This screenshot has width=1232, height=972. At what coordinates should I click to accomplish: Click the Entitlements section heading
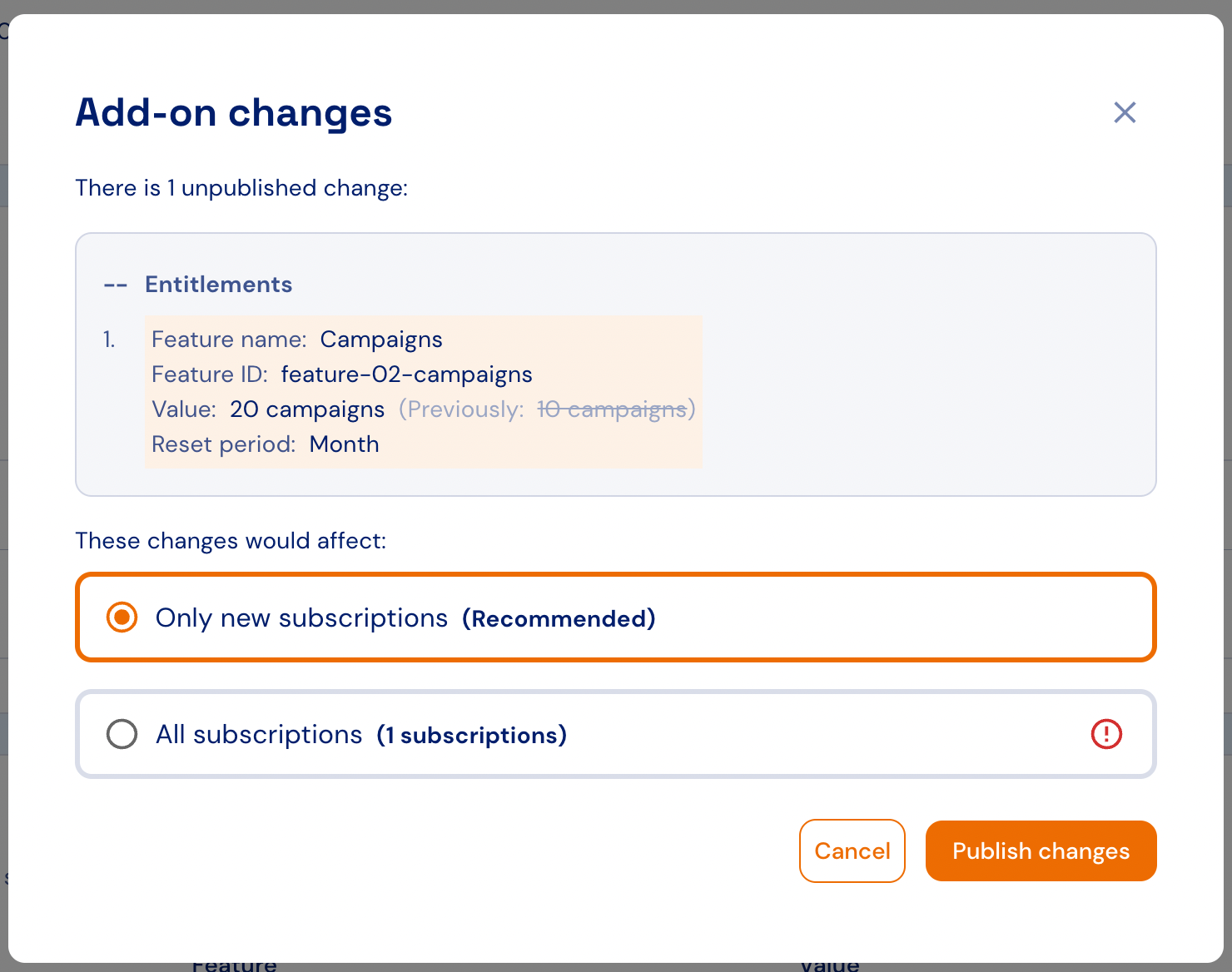[x=219, y=285]
